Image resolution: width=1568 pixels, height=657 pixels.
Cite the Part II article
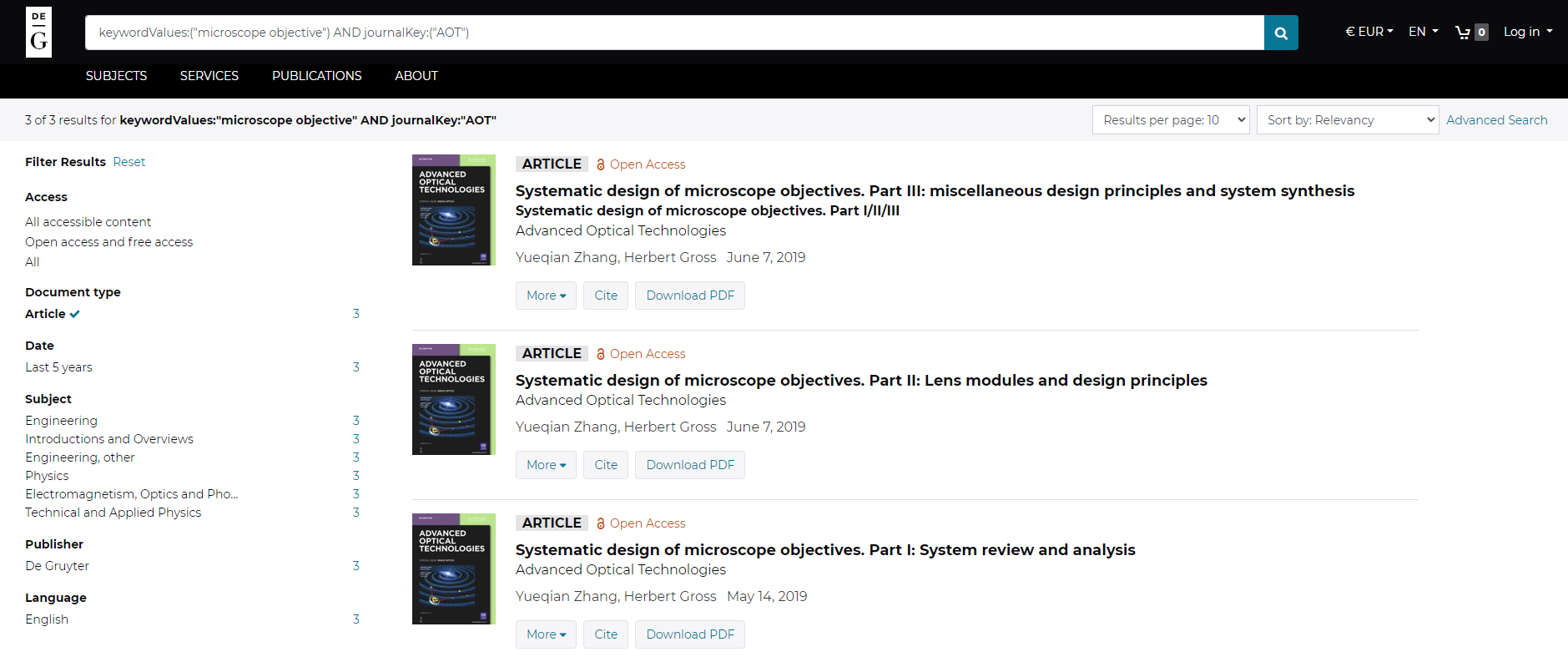pyautogui.click(x=606, y=465)
